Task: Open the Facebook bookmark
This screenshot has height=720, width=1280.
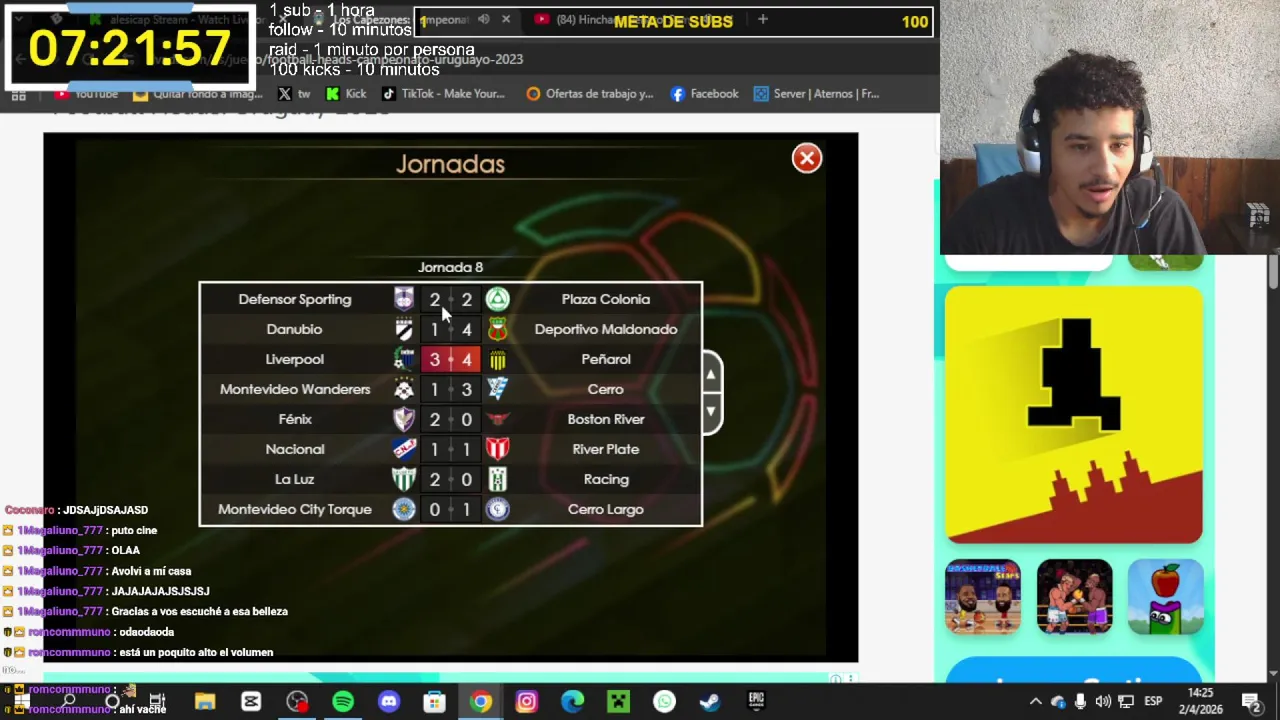Action: (704, 94)
